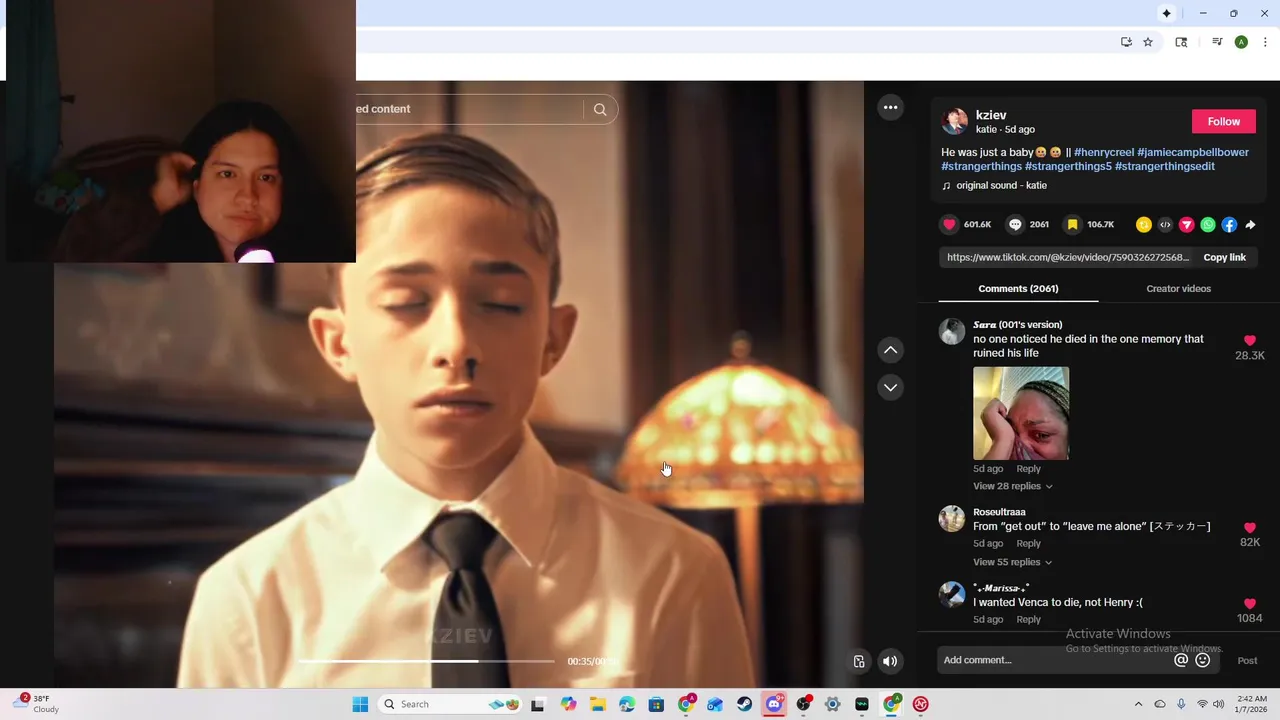Bookmark page with Chrome star icon
1280x720 pixels.
(1148, 42)
